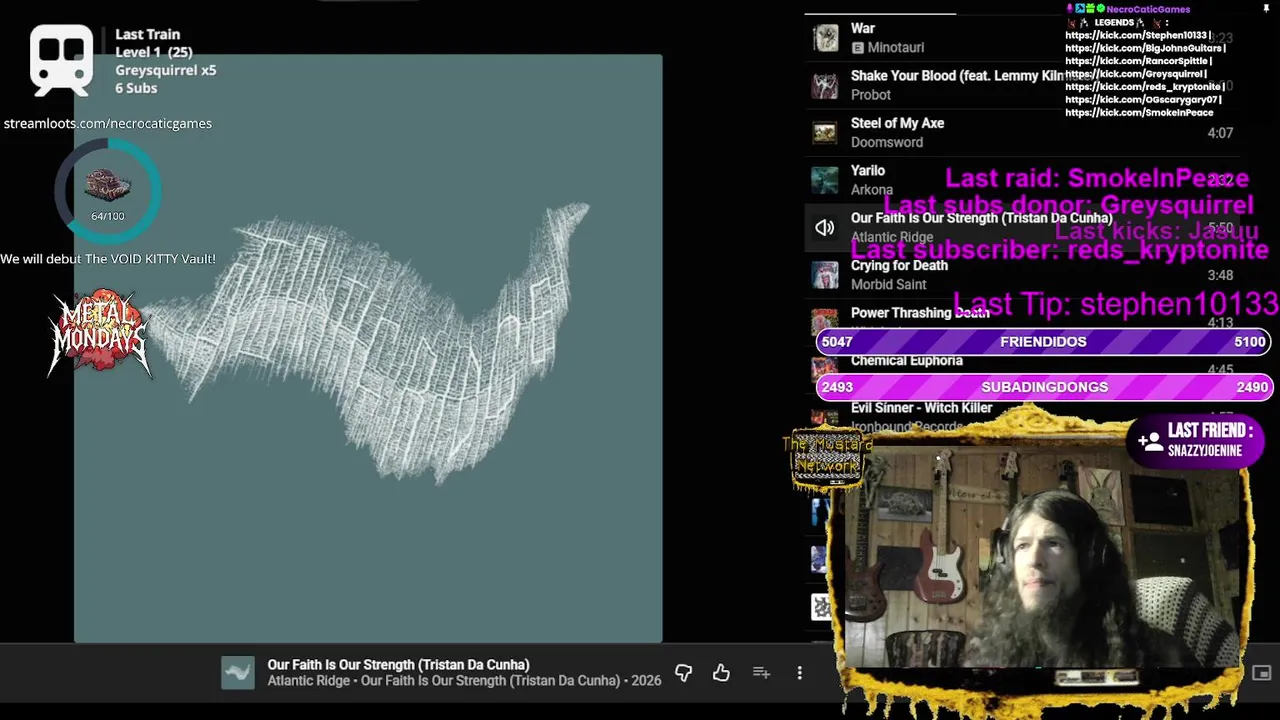Open the Probot artist name in queue

[x=870, y=94]
